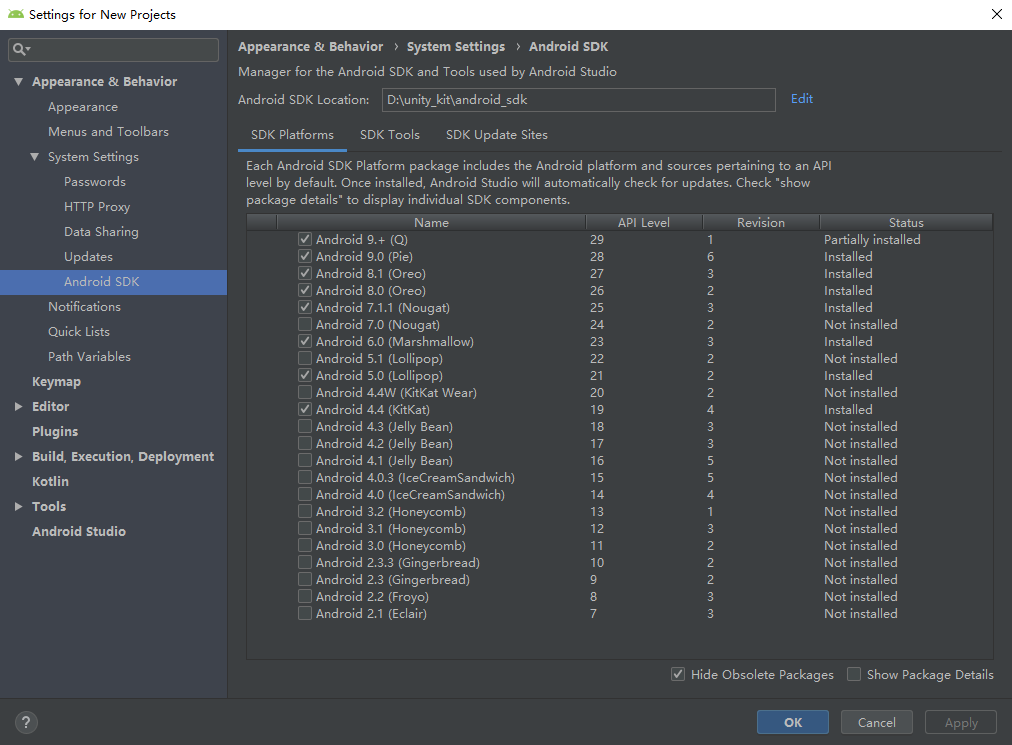
Task: Open Path Variables settings
Action: click(89, 357)
